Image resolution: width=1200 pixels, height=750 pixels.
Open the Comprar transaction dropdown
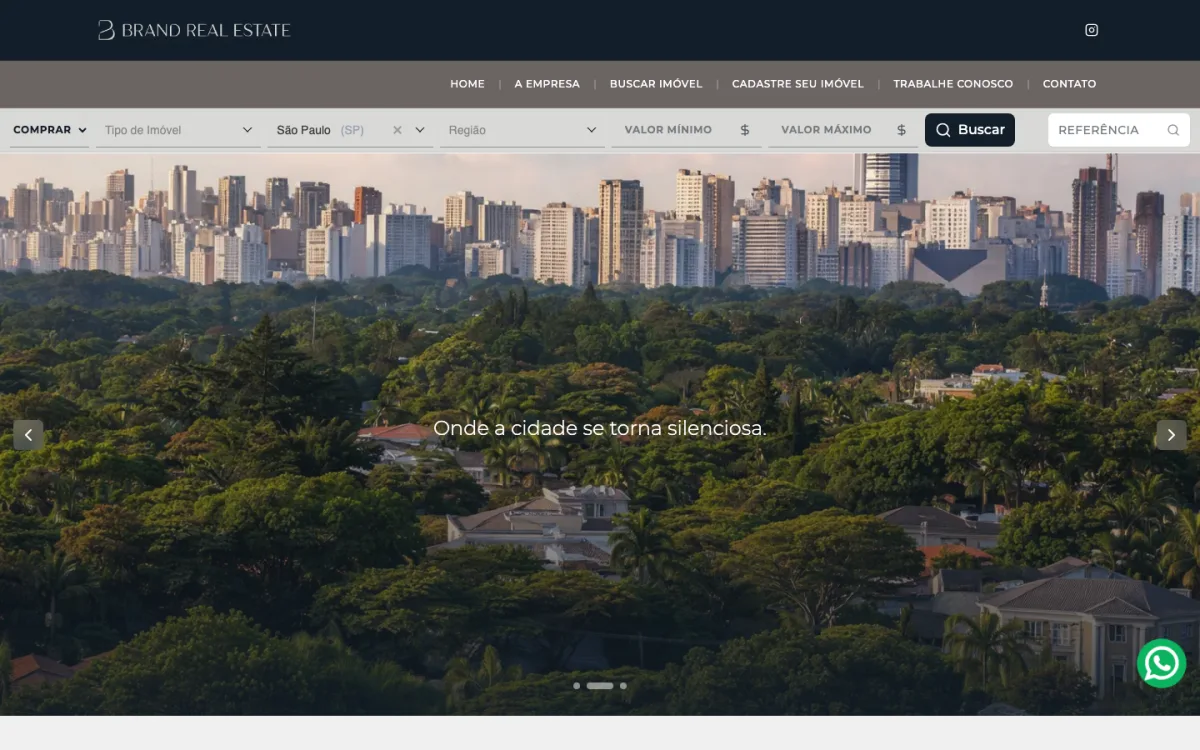pos(50,130)
